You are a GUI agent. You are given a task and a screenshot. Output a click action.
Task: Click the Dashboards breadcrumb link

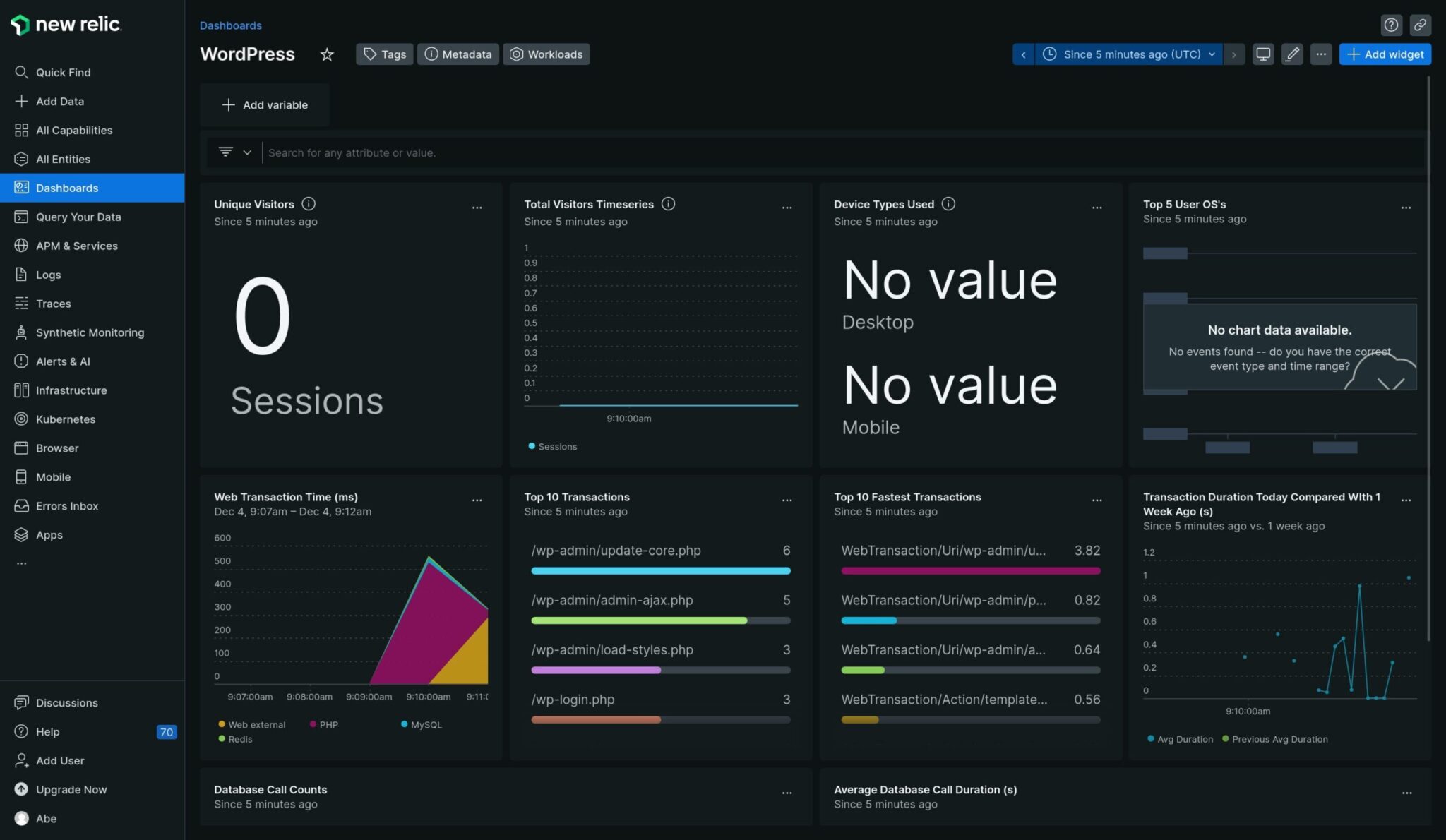click(230, 25)
